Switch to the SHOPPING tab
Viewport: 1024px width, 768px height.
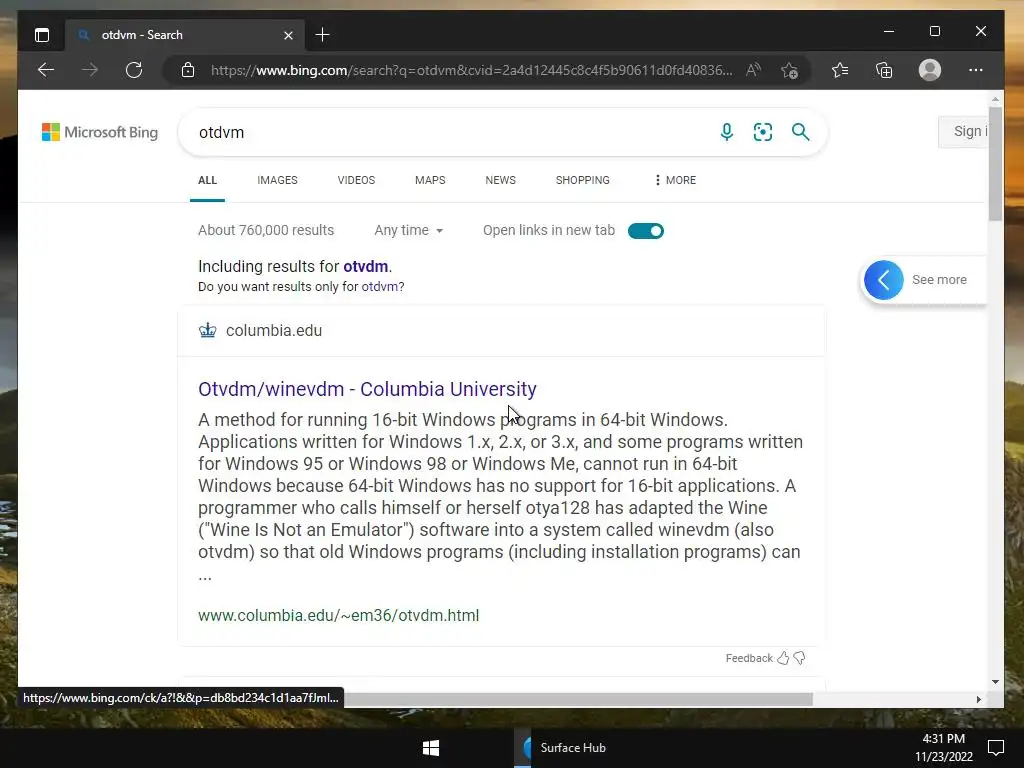pos(583,180)
